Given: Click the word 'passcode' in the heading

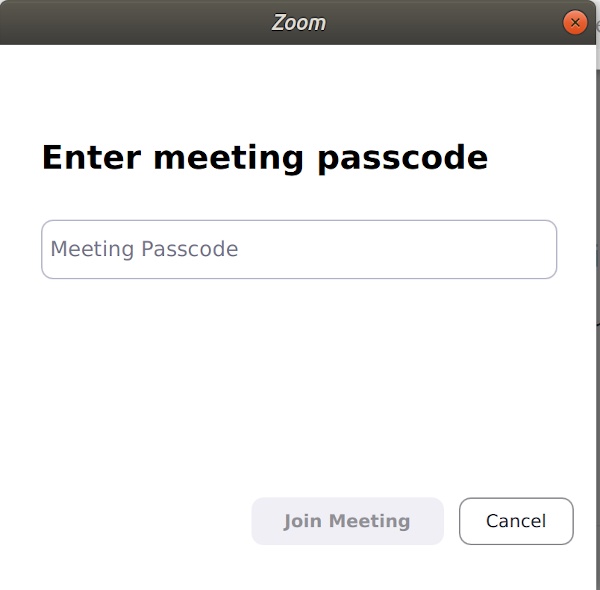Looking at the screenshot, I should click(403, 160).
